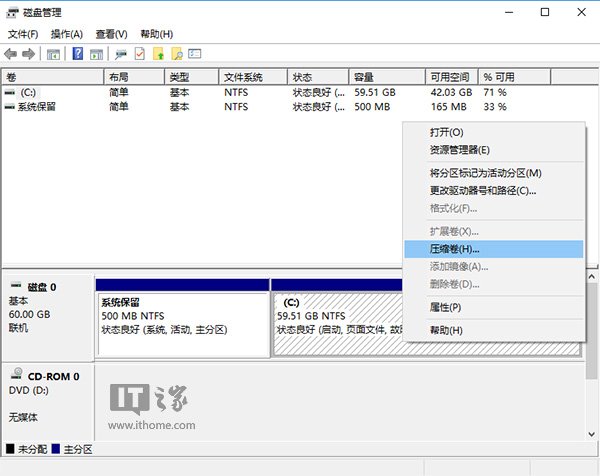Open 属性(P) from context menu
This screenshot has height=476, width=600.
pos(494,307)
